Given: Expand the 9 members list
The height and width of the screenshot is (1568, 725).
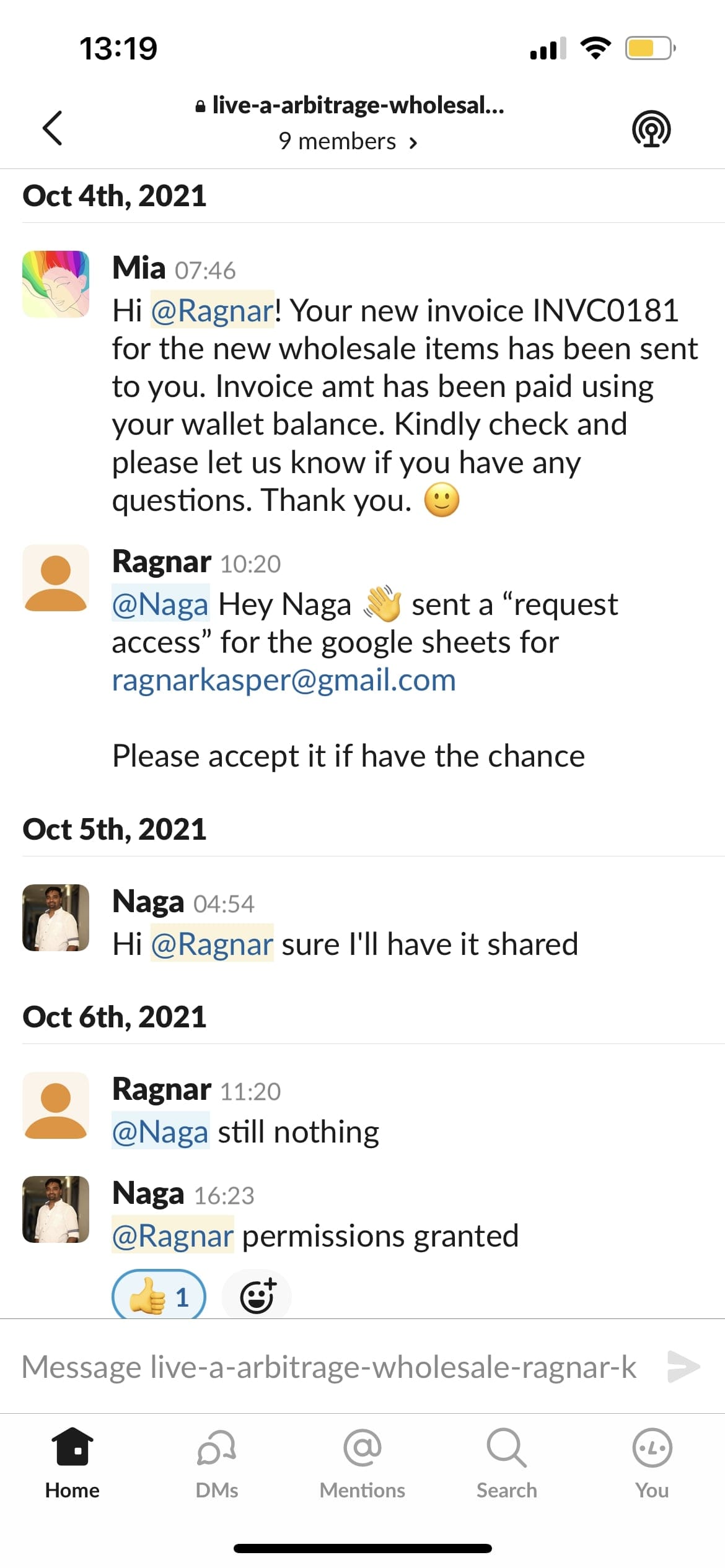Looking at the screenshot, I should coord(348,141).
